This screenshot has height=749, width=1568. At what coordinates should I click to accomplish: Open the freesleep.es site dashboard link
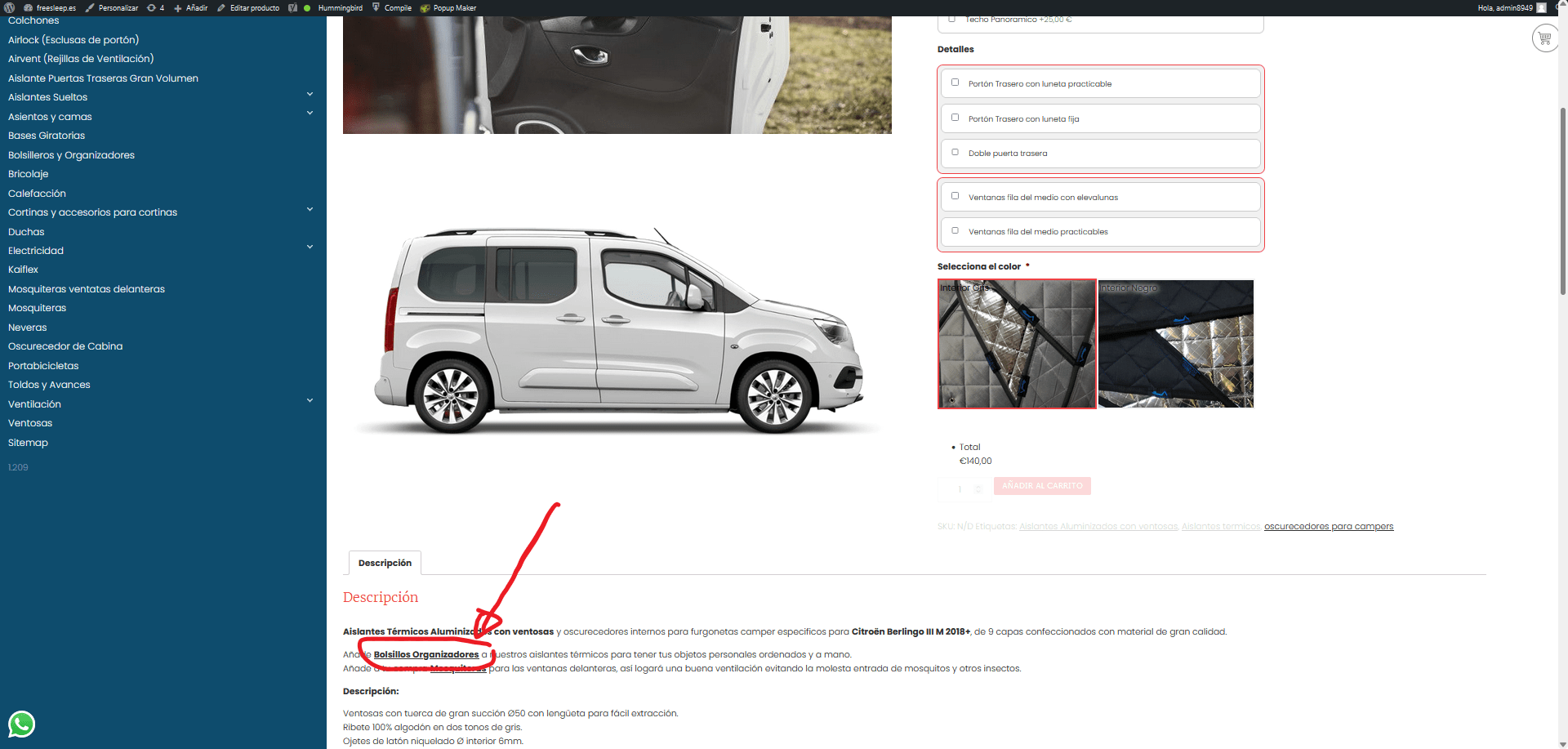click(x=50, y=7)
